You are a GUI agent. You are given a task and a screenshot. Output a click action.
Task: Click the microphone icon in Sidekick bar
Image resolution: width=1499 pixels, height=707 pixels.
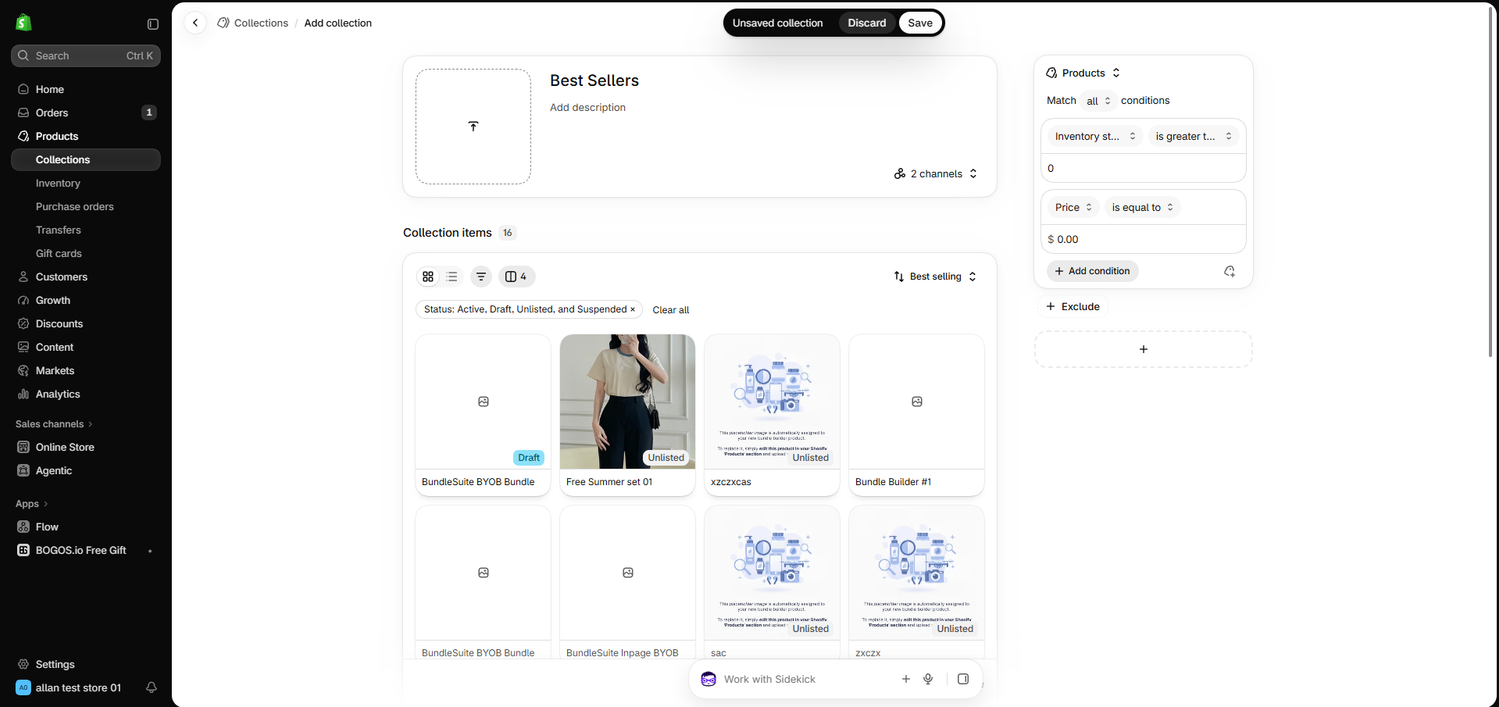click(x=928, y=679)
